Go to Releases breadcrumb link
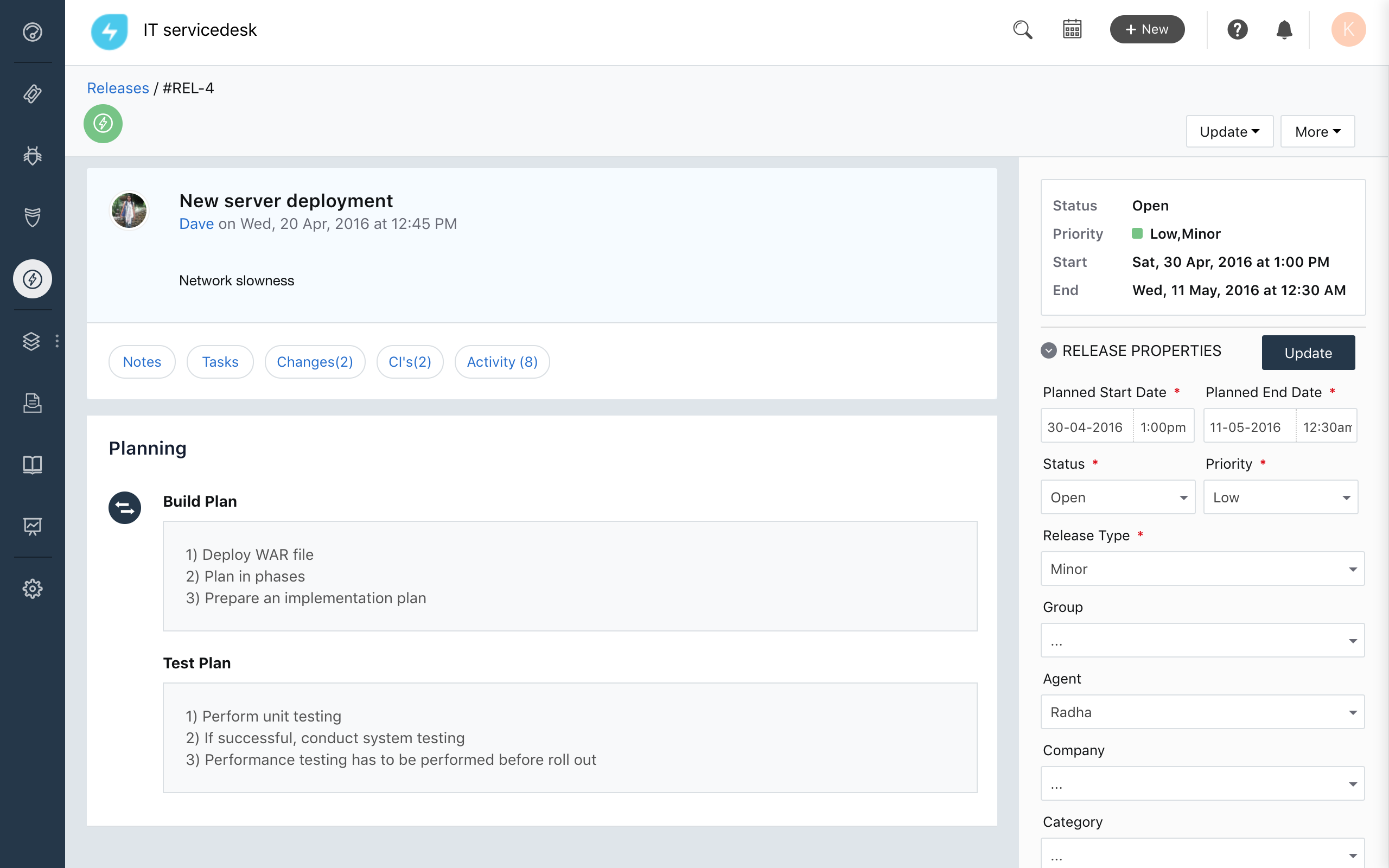 pos(118,88)
